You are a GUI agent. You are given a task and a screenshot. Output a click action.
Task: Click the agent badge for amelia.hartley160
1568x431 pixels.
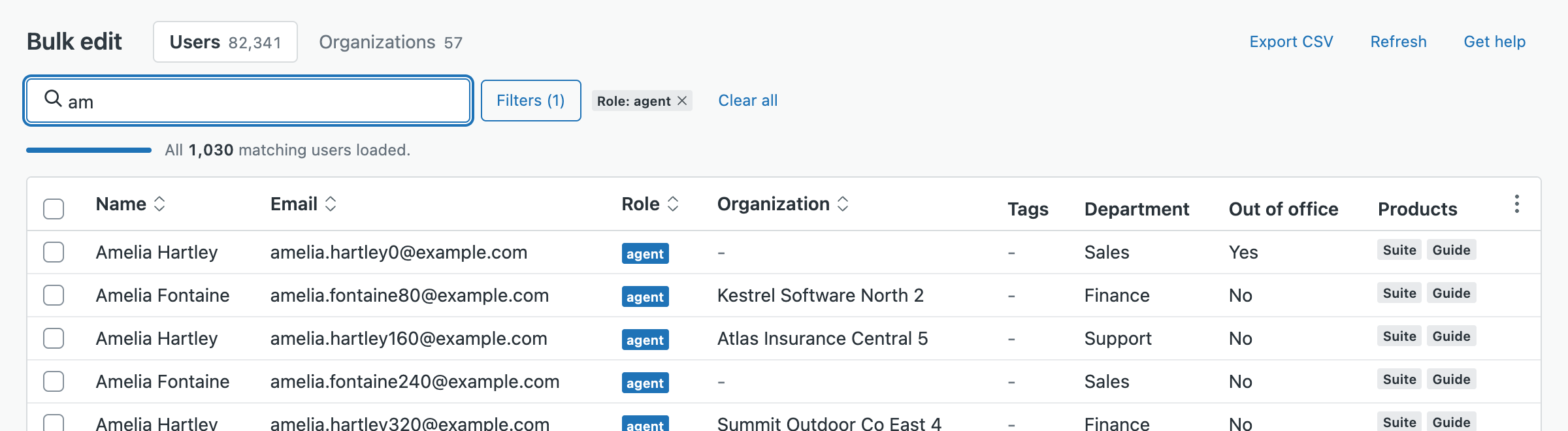[645, 340]
